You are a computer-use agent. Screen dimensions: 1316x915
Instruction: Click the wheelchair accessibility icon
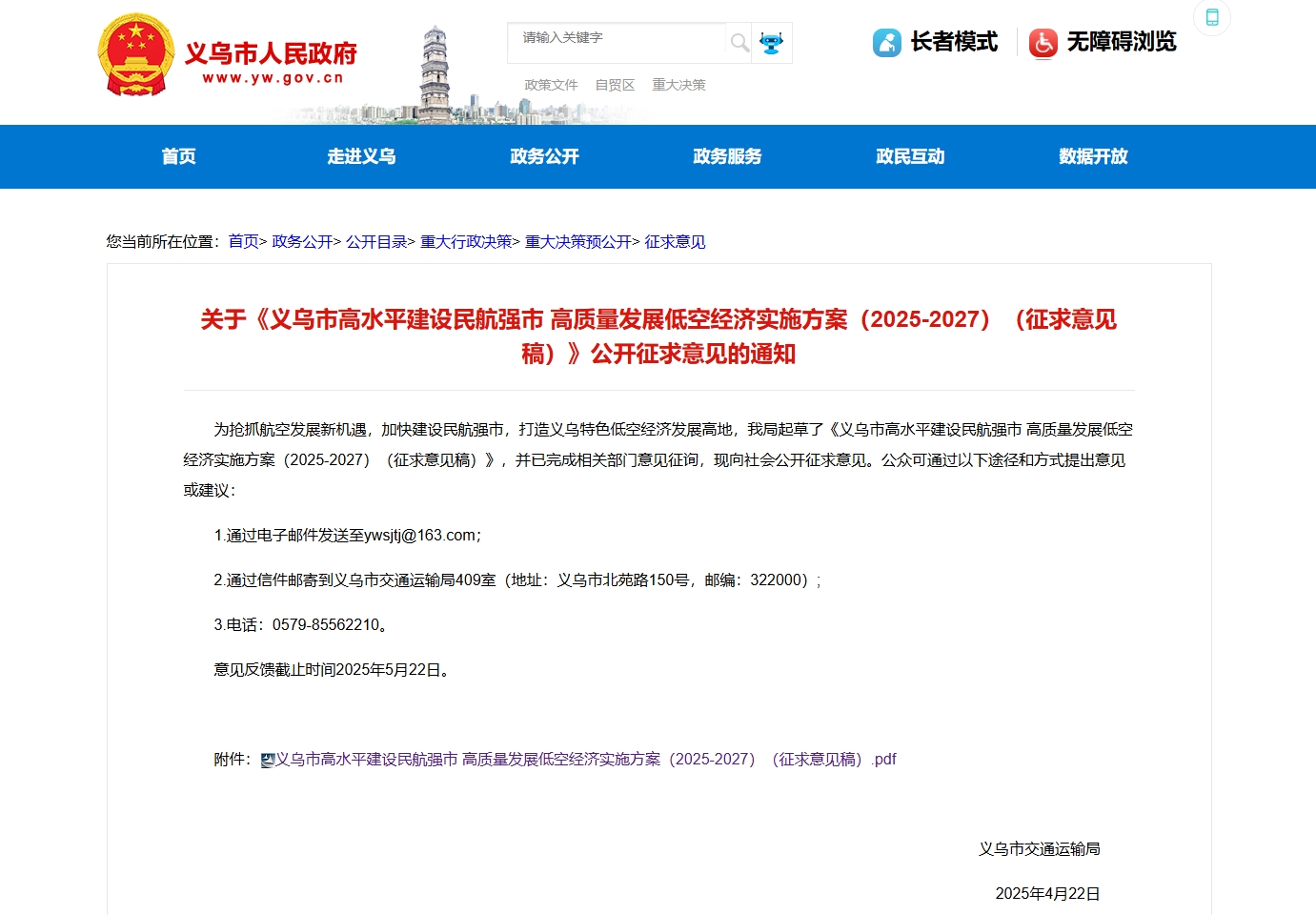[1043, 43]
